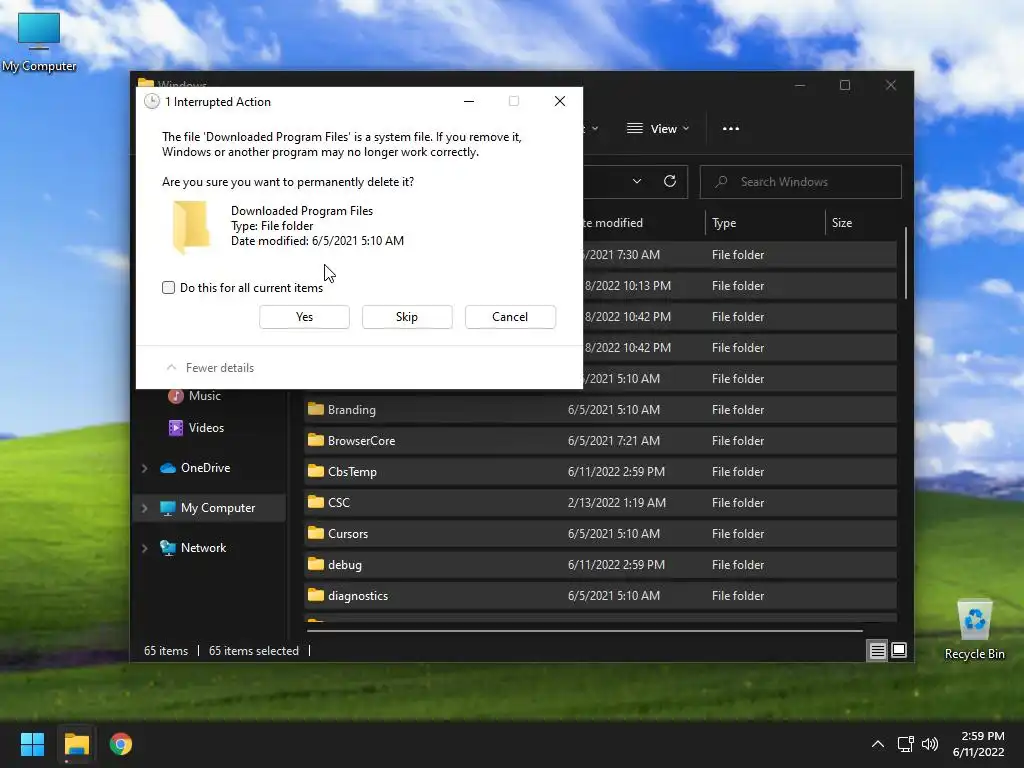The height and width of the screenshot is (768, 1024).
Task: Expand the OneDrive tree node
Action: (144, 468)
